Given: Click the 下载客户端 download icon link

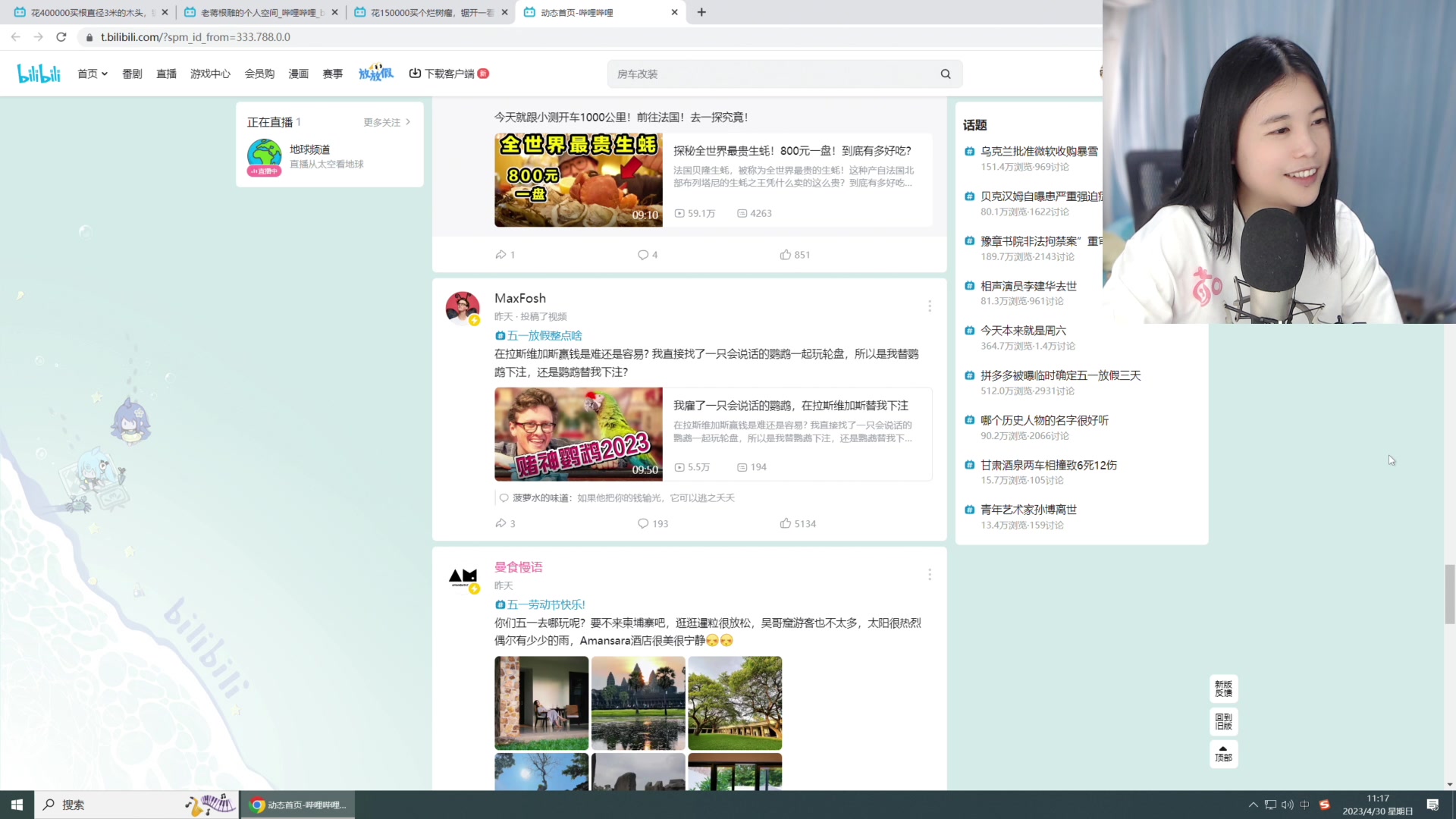Looking at the screenshot, I should [448, 74].
